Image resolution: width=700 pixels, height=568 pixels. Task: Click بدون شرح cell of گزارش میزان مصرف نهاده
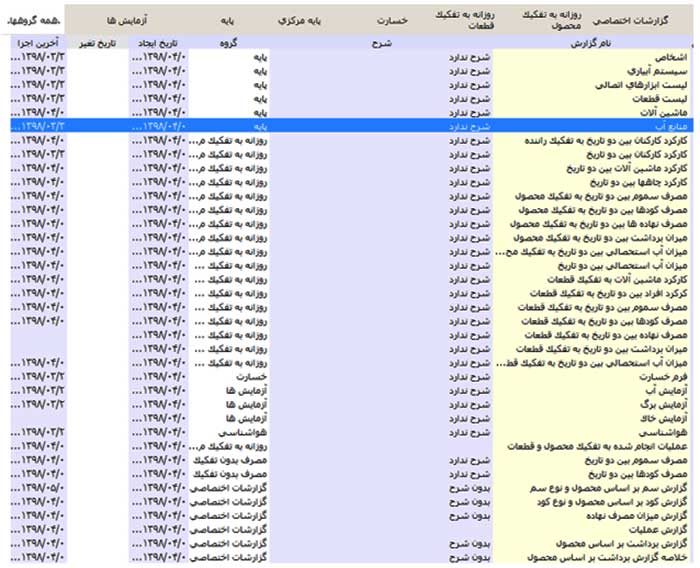point(469,516)
